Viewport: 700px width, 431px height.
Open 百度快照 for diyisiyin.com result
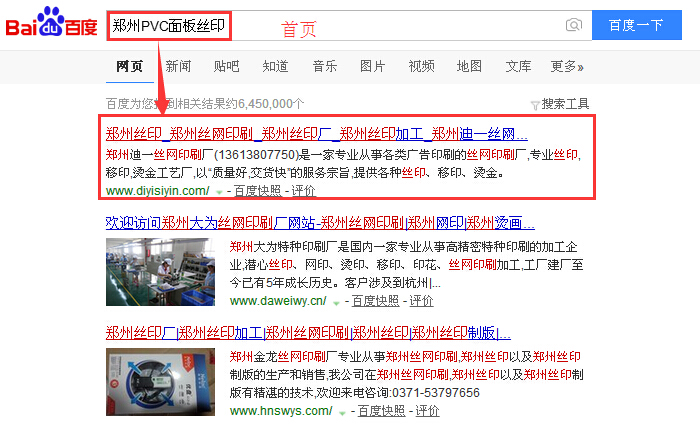(258, 191)
